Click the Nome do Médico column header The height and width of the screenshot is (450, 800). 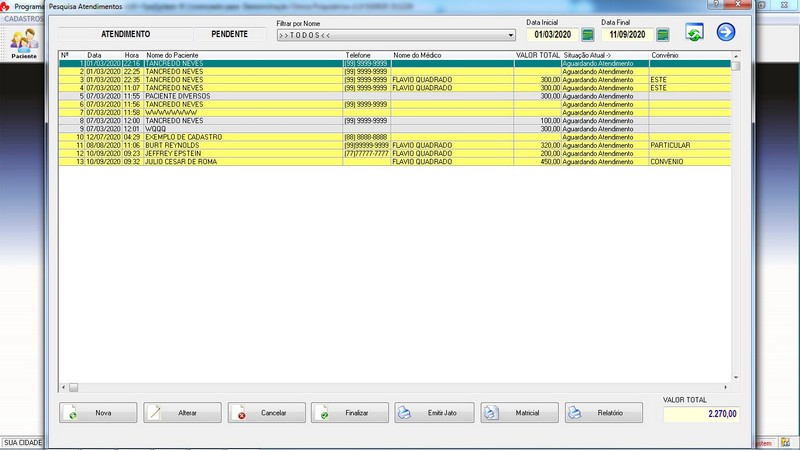[x=417, y=55]
